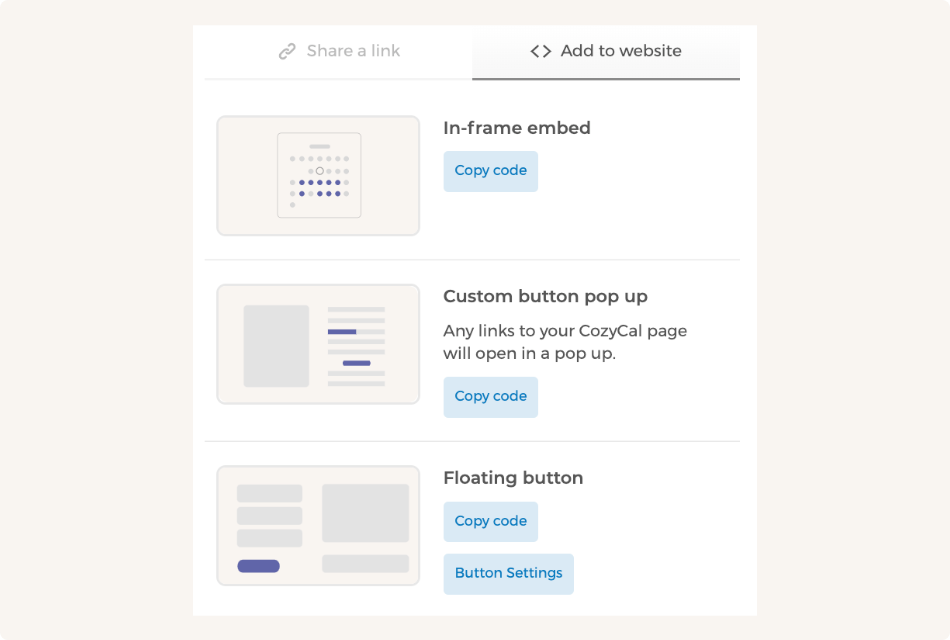The width and height of the screenshot is (950, 640).
Task: Click the link icon beside Share a link
Action: (287, 50)
